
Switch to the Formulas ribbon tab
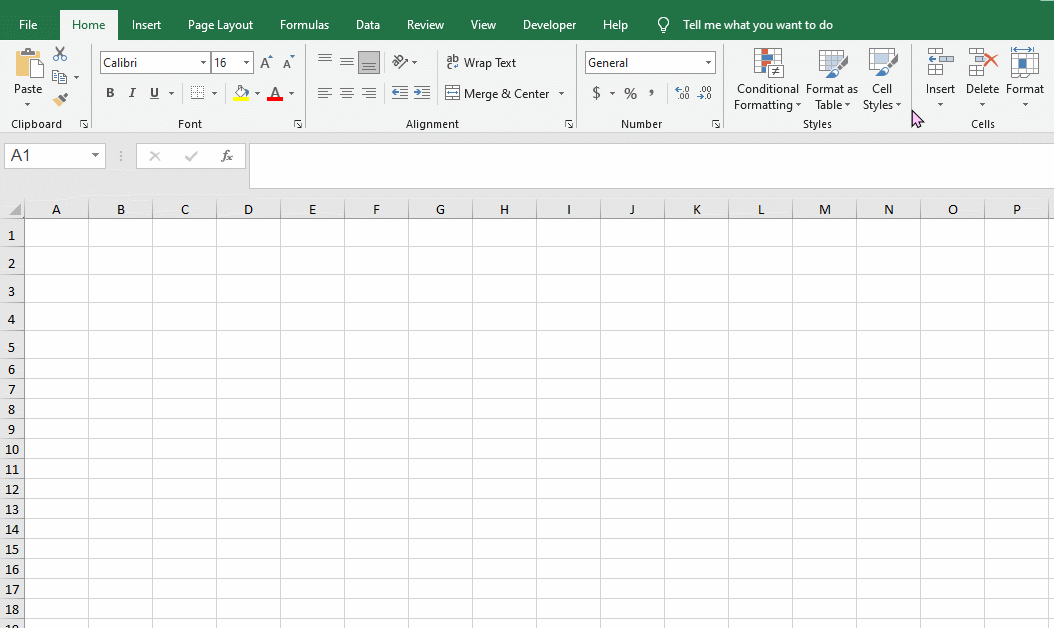(x=304, y=24)
